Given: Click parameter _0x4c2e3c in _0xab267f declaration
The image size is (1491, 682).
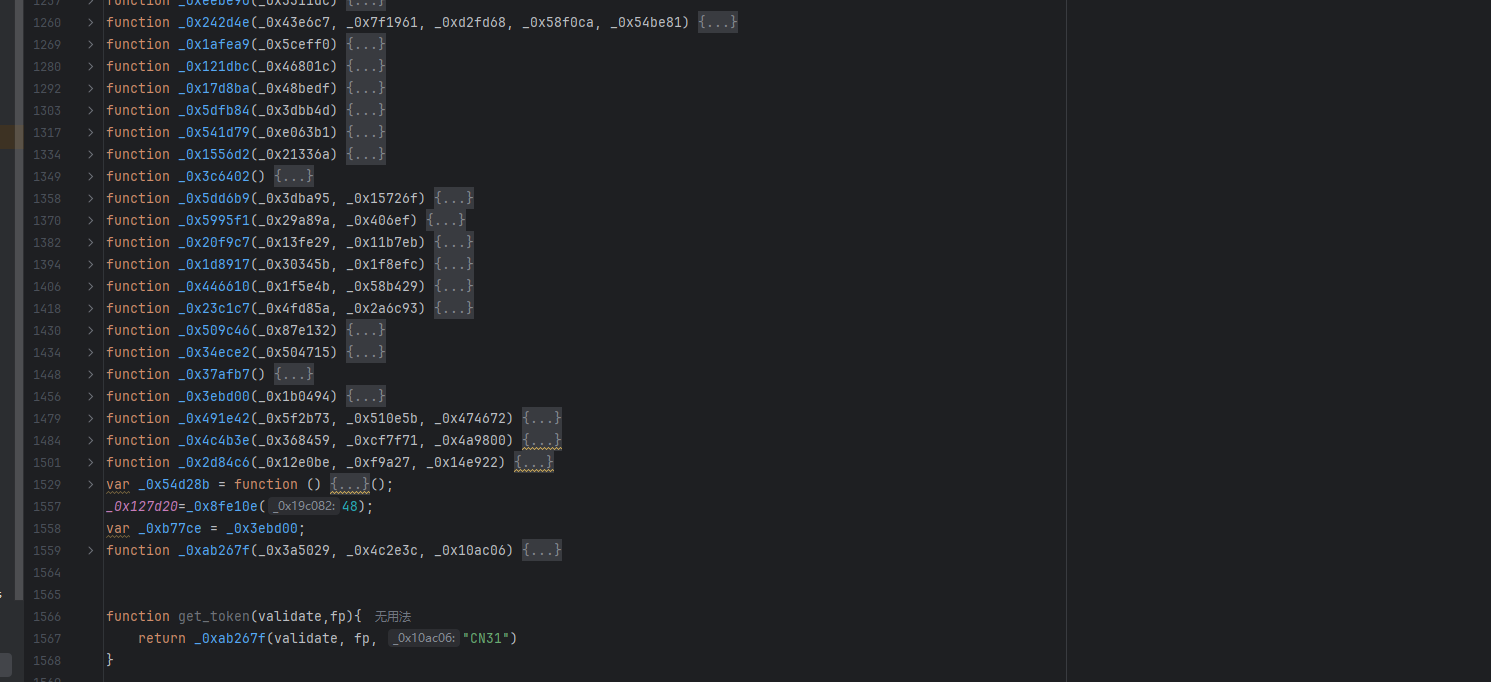Looking at the screenshot, I should point(386,550).
